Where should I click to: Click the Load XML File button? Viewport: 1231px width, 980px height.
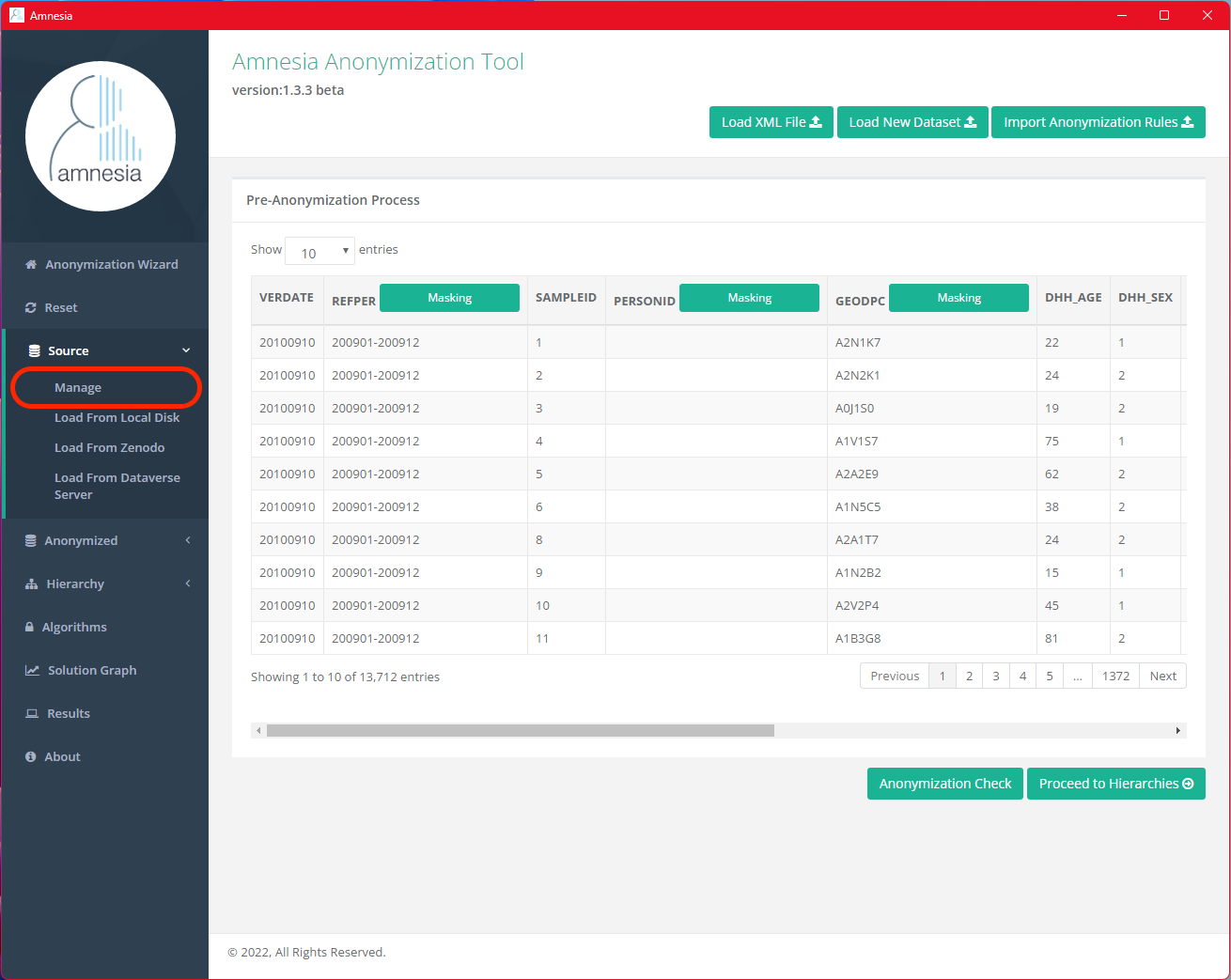(771, 122)
